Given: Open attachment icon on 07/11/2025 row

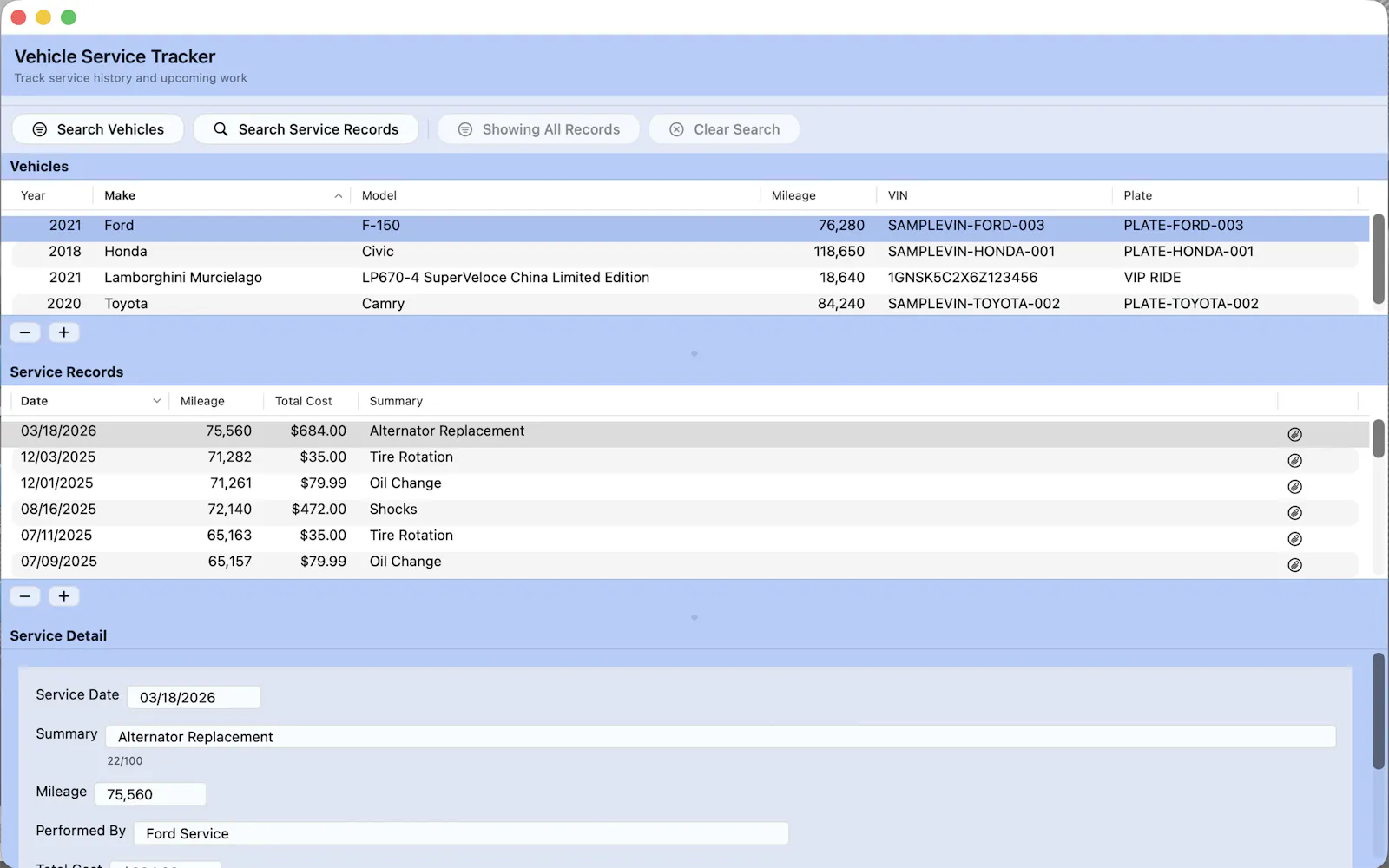Looking at the screenshot, I should click(x=1294, y=539).
